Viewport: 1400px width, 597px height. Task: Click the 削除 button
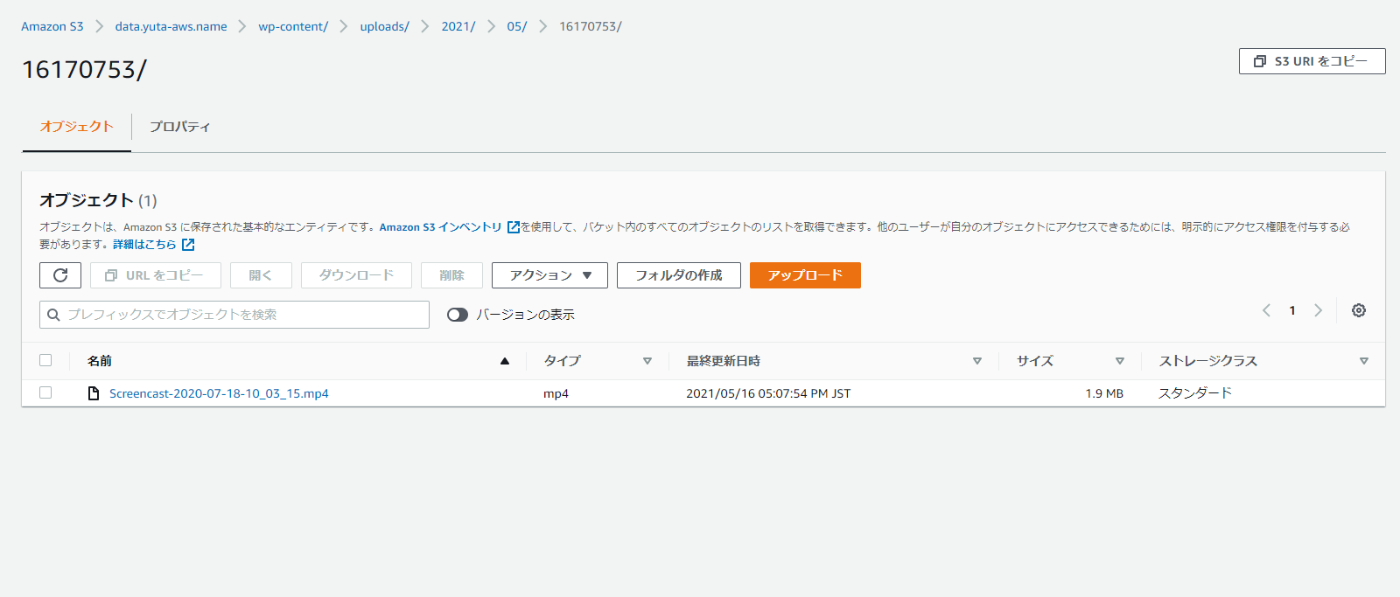pos(452,275)
